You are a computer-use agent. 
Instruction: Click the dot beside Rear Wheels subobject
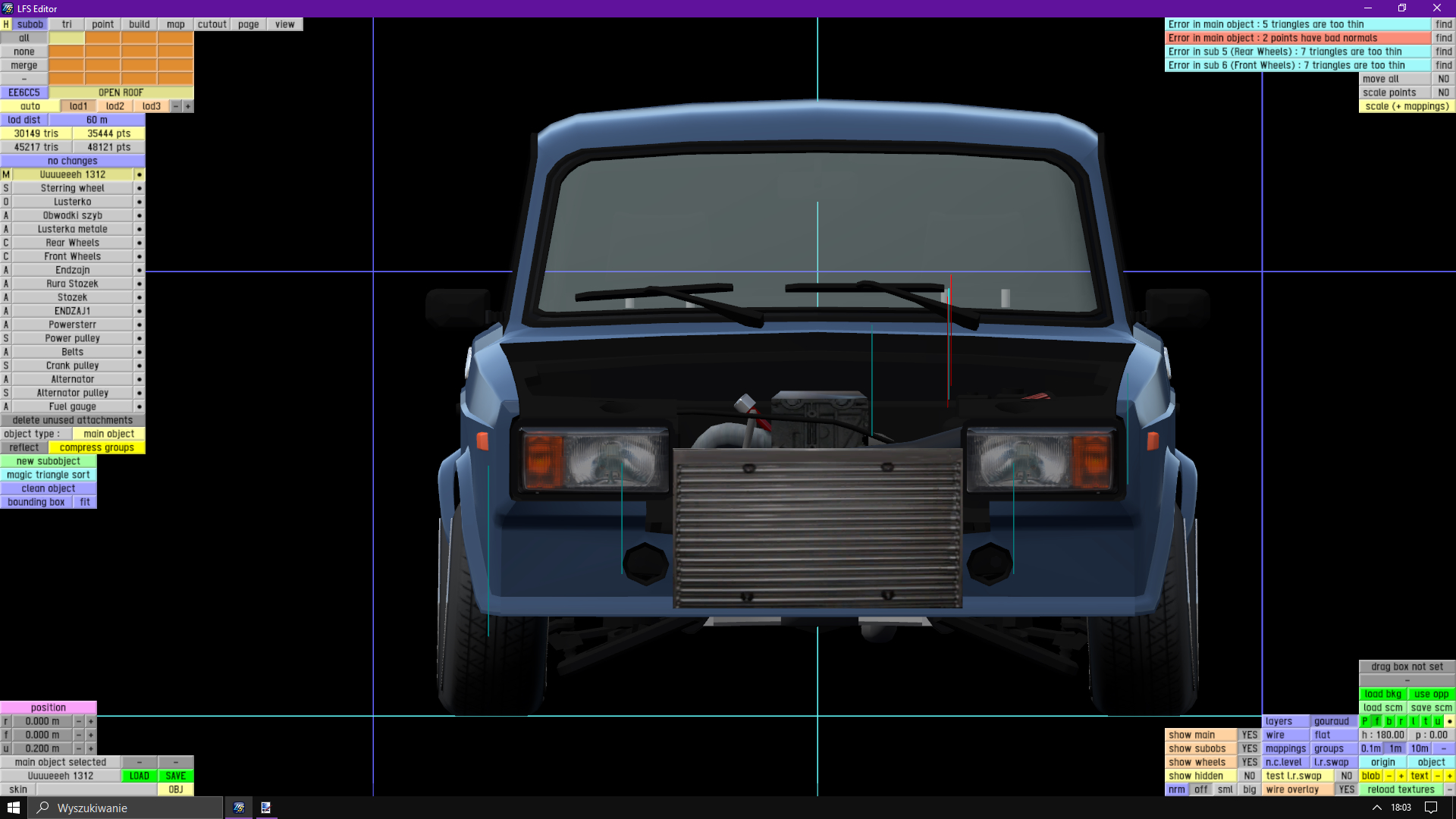(x=139, y=243)
